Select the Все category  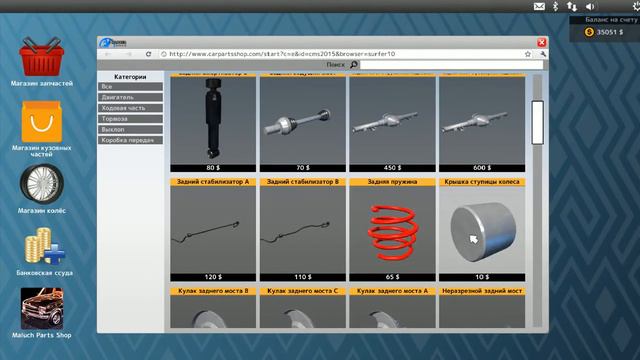click(130, 87)
